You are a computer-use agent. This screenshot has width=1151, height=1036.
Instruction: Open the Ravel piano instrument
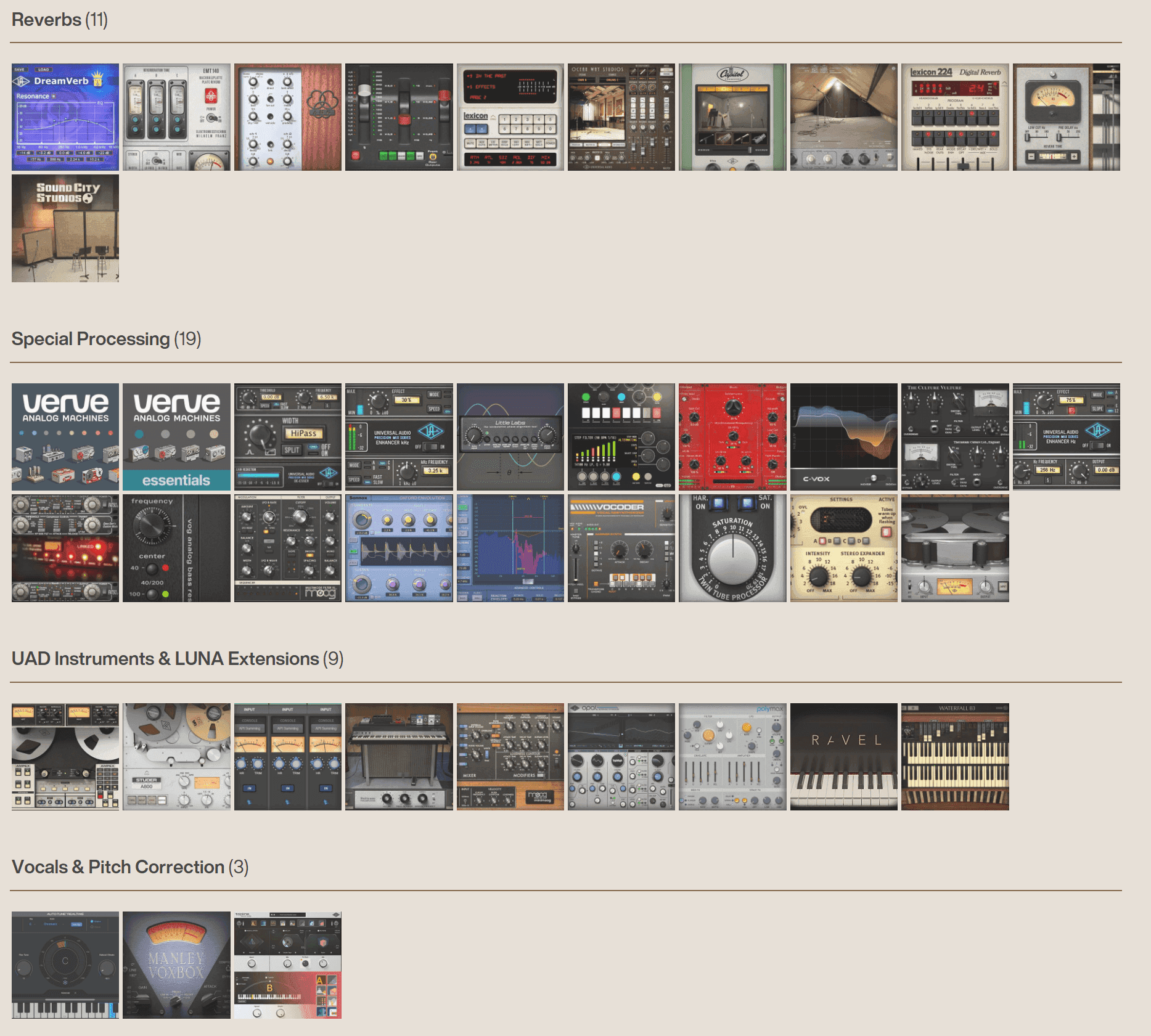tap(843, 757)
